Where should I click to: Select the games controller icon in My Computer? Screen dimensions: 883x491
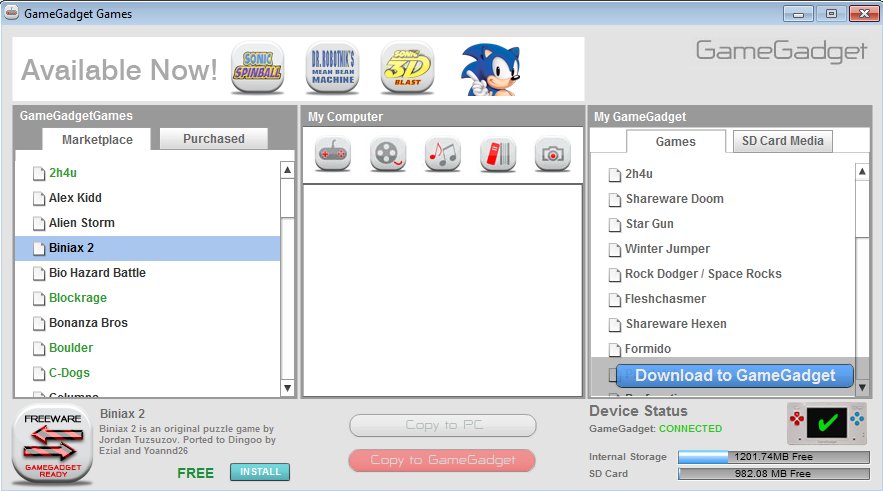click(333, 153)
